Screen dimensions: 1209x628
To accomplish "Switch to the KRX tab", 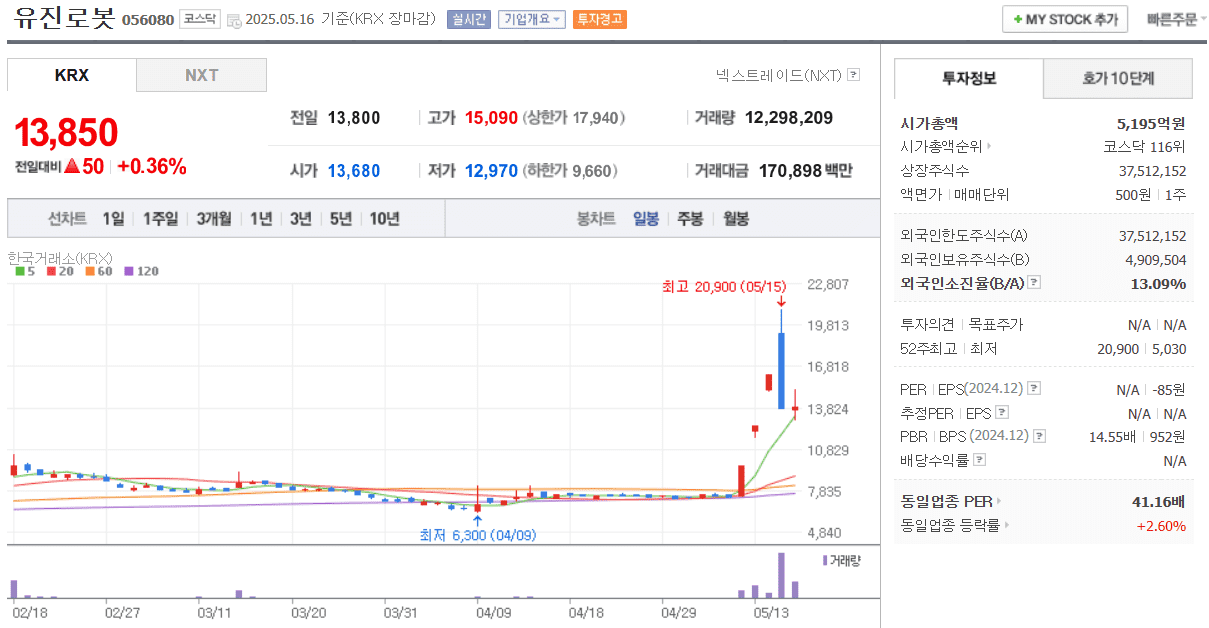I will pyautogui.click(x=72, y=75).
